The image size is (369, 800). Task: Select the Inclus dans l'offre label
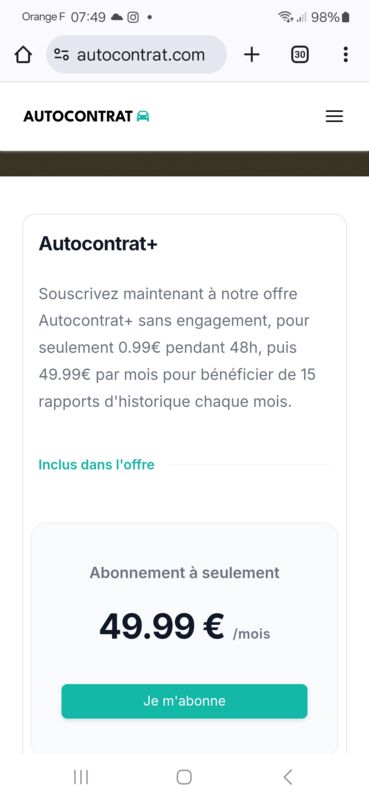point(96,465)
